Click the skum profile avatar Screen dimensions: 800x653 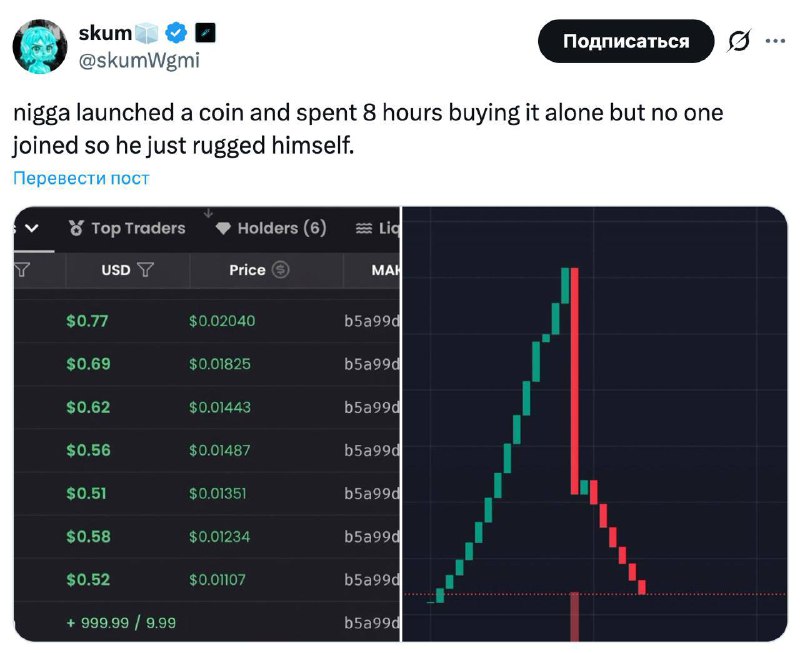40,48
